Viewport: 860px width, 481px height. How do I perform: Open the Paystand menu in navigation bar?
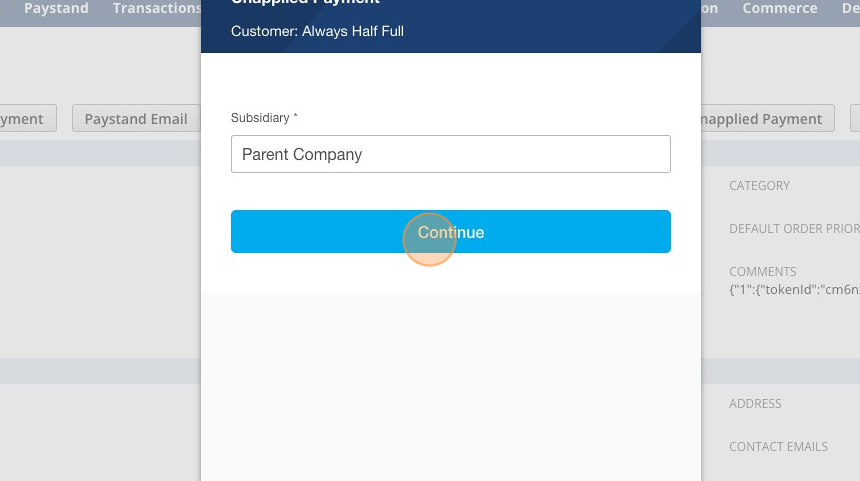56,8
